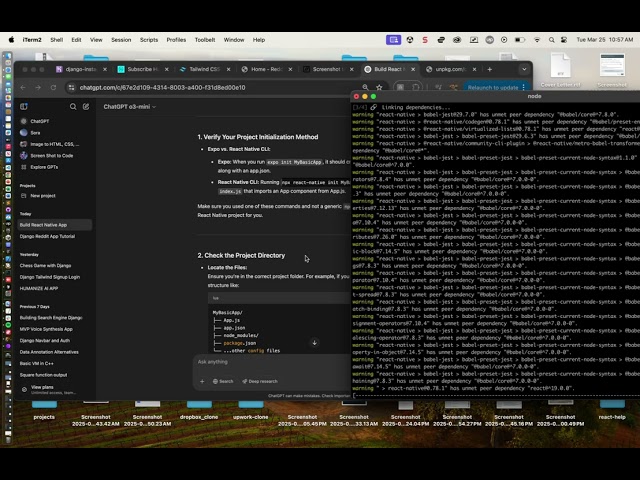640x480 pixels.
Task: Open Chess Game with Django chat
Action: 45,266
